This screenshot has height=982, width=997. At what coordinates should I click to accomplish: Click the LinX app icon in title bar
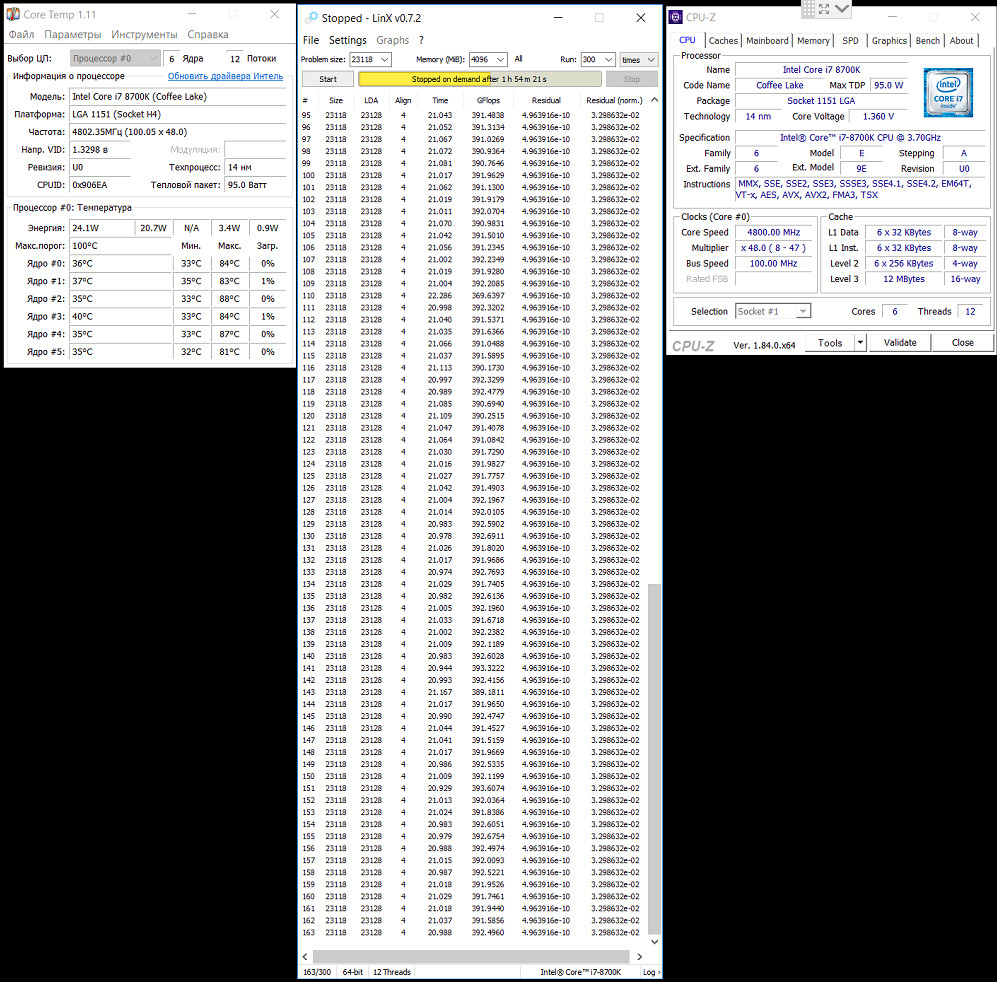(312, 18)
